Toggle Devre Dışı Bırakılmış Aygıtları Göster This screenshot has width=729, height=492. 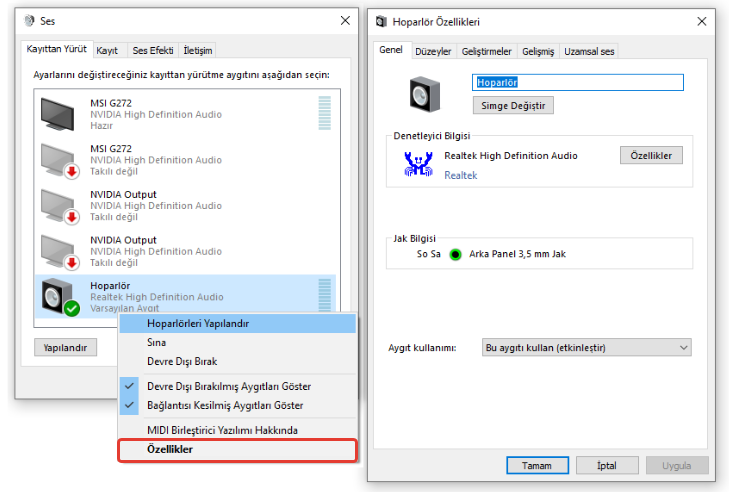228,386
